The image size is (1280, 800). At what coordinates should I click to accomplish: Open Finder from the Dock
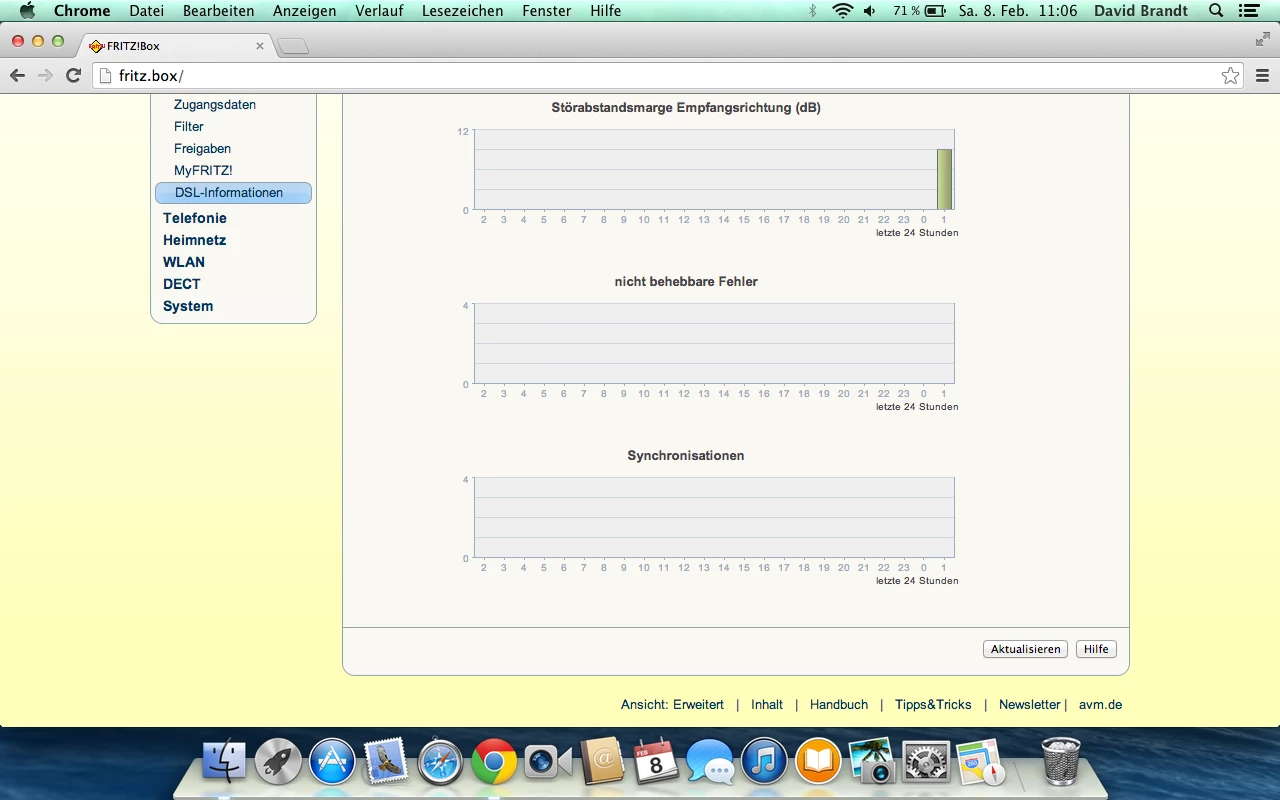point(224,762)
